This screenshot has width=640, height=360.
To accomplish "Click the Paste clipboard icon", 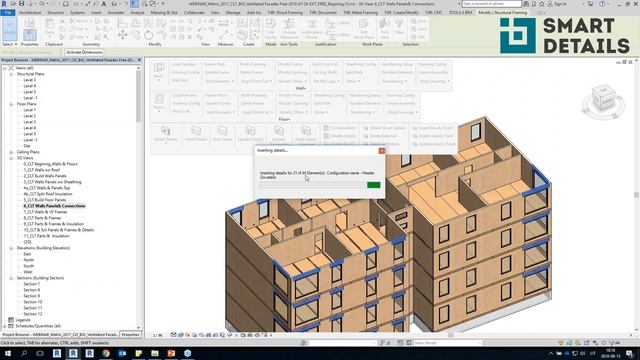I will (50, 28).
